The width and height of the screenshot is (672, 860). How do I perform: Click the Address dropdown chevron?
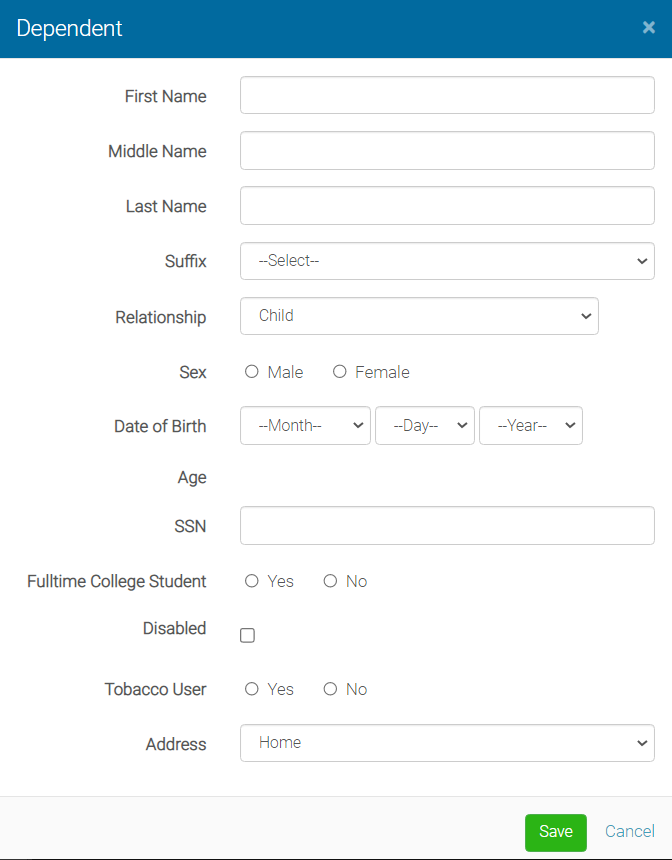643,742
